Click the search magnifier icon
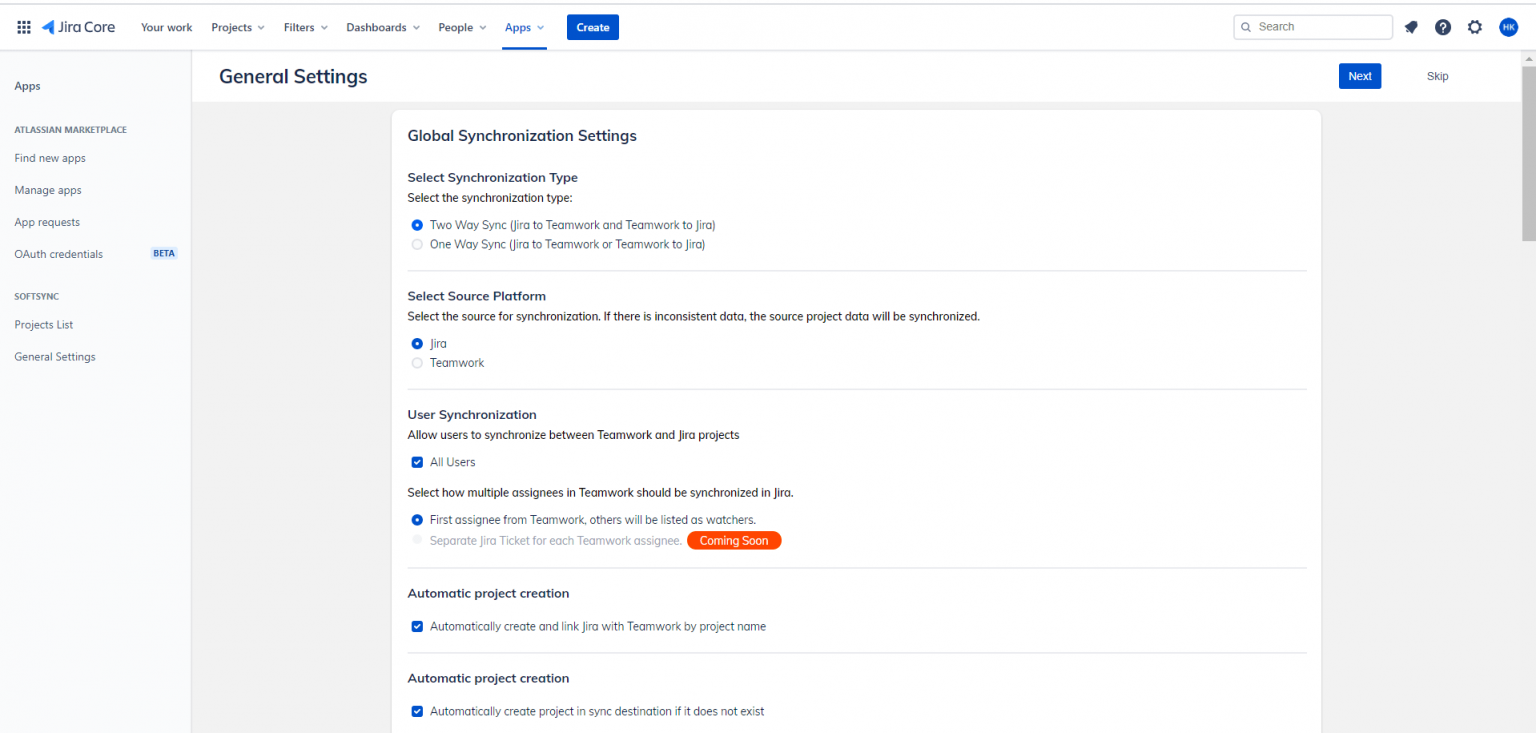This screenshot has height=733, width=1536. point(1245,26)
